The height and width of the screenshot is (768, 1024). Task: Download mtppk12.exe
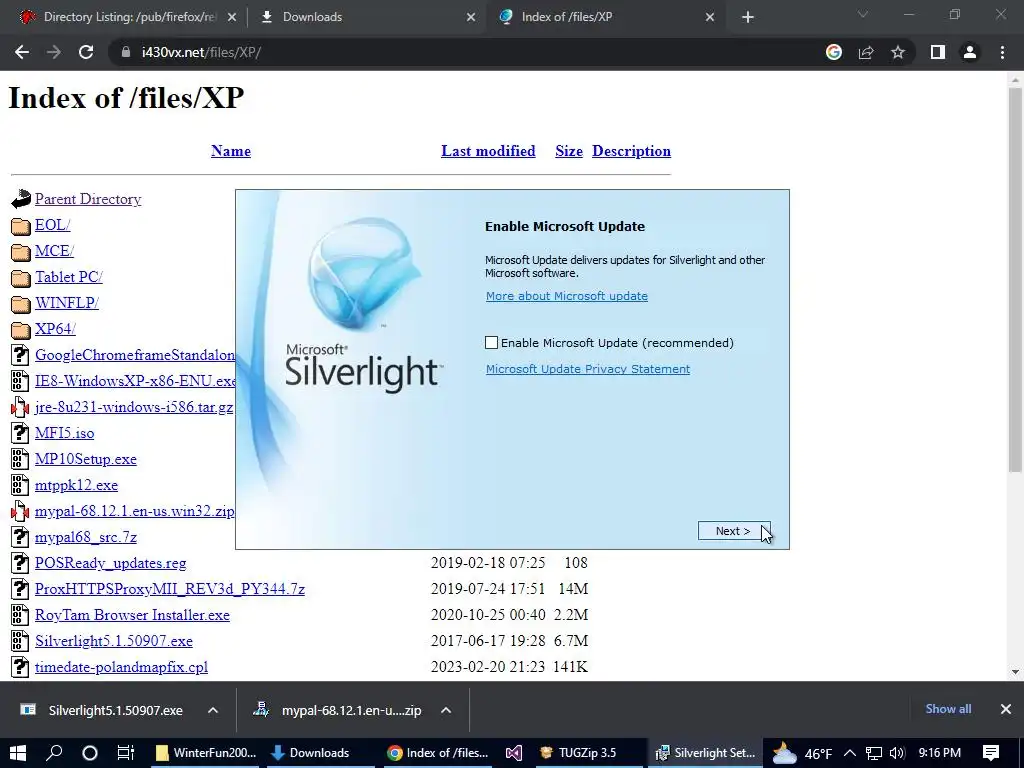click(76, 485)
